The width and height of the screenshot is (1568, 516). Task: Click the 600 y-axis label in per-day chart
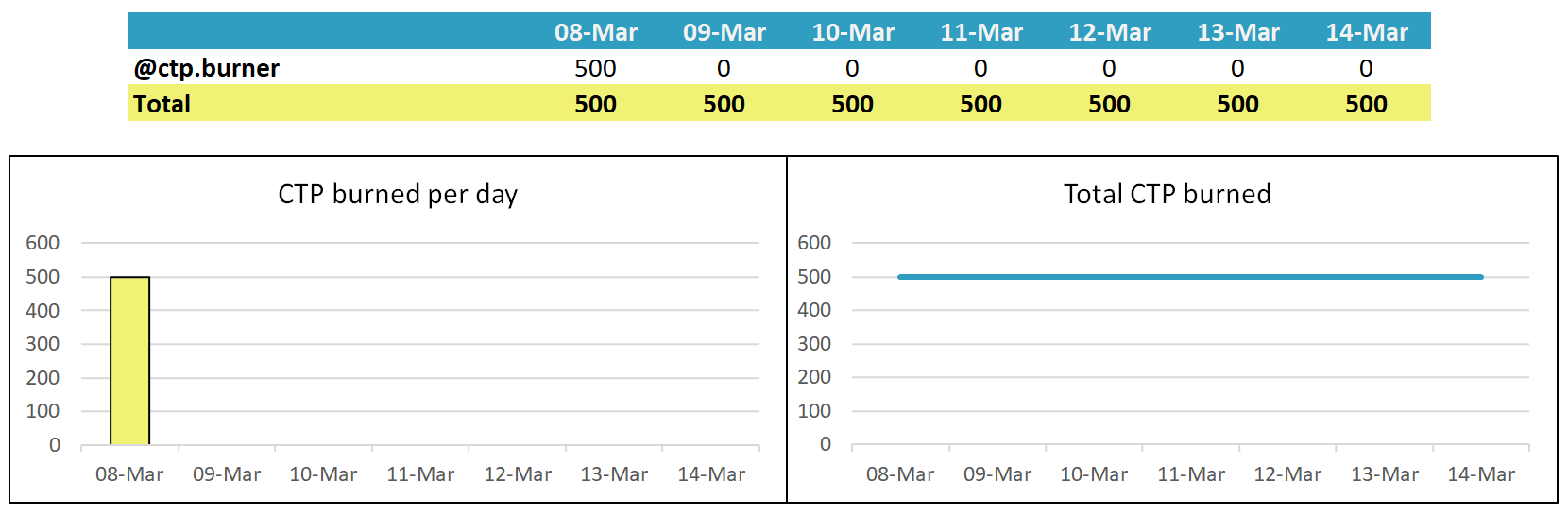43,243
